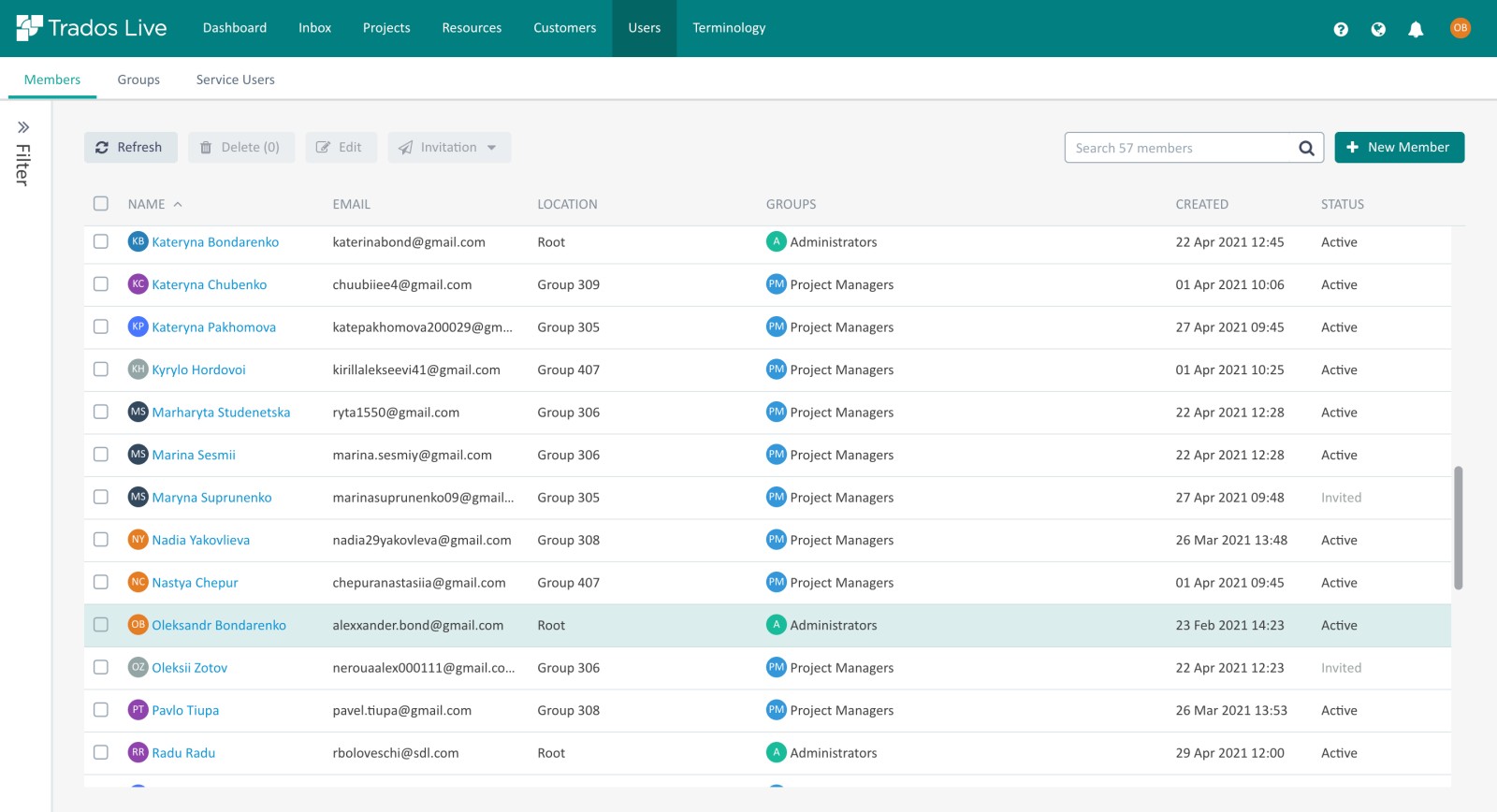Open the OB user profile avatar
Screen dimensions: 1497x812
pos(1460,28)
